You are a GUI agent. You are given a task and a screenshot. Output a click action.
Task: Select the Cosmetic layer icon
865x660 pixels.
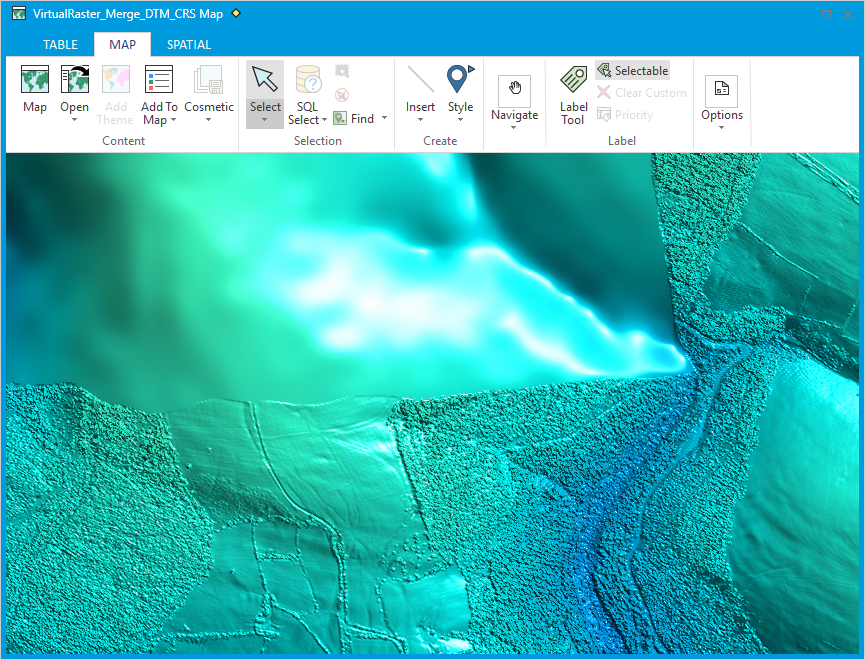click(209, 79)
